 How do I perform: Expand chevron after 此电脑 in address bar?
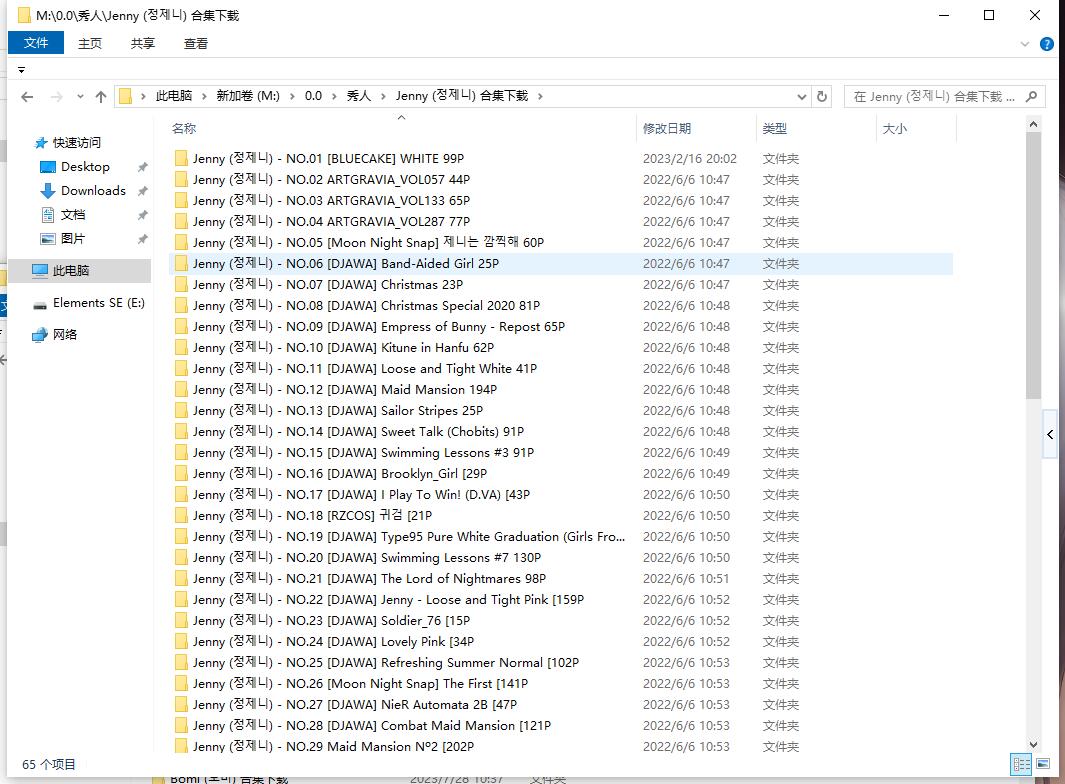(204, 96)
